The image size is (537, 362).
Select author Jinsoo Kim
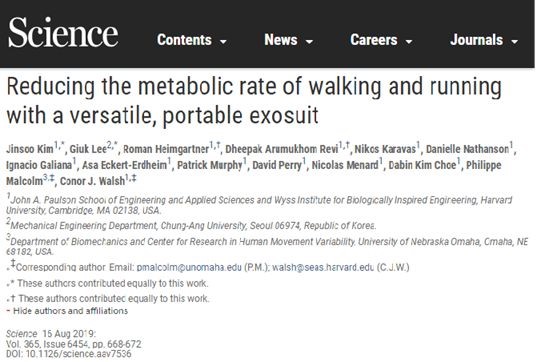pyautogui.click(x=30, y=149)
